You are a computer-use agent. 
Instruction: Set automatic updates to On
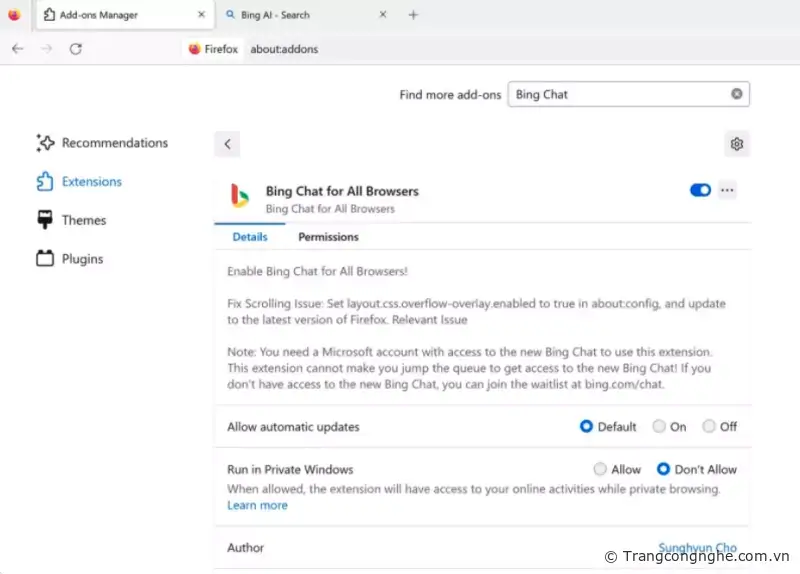(x=660, y=426)
